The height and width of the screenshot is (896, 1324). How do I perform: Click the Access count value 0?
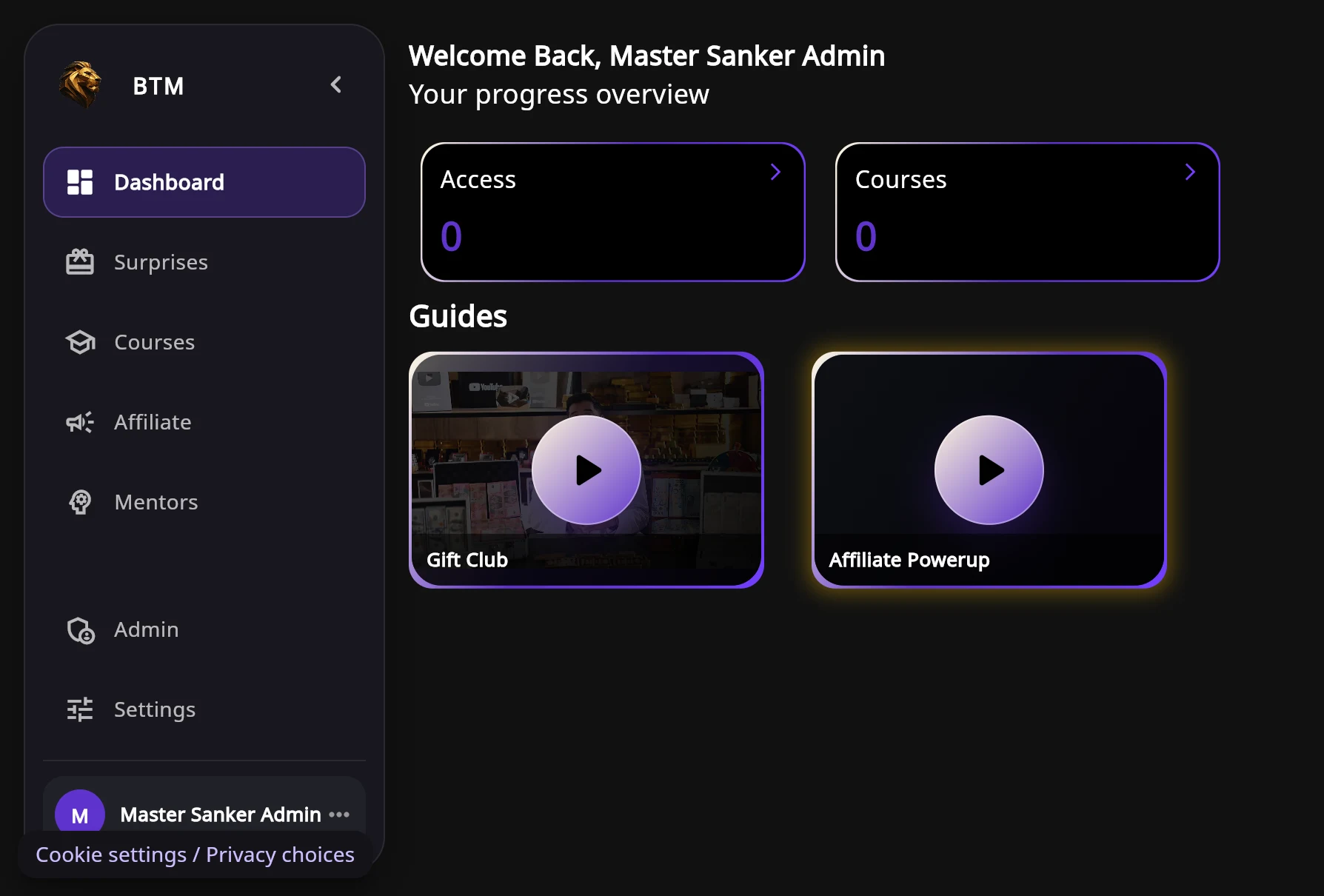451,237
